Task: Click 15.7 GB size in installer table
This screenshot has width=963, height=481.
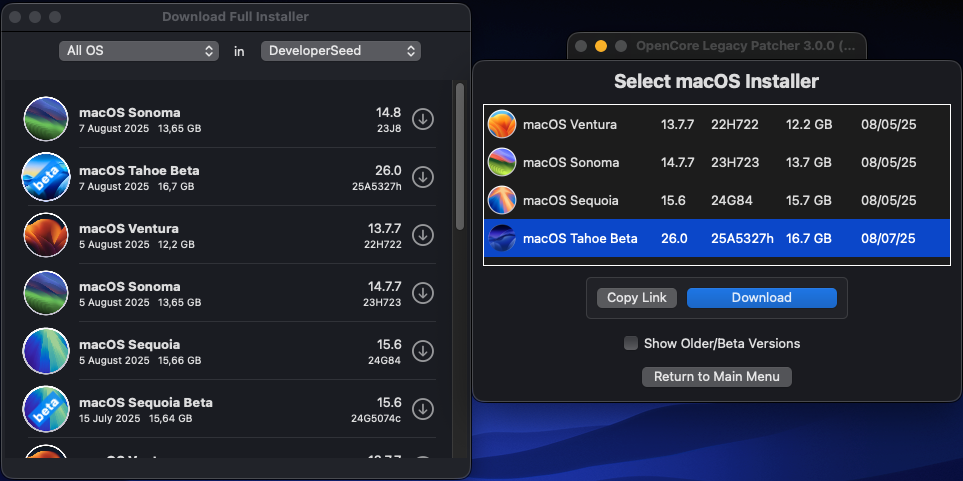Action: pos(809,201)
